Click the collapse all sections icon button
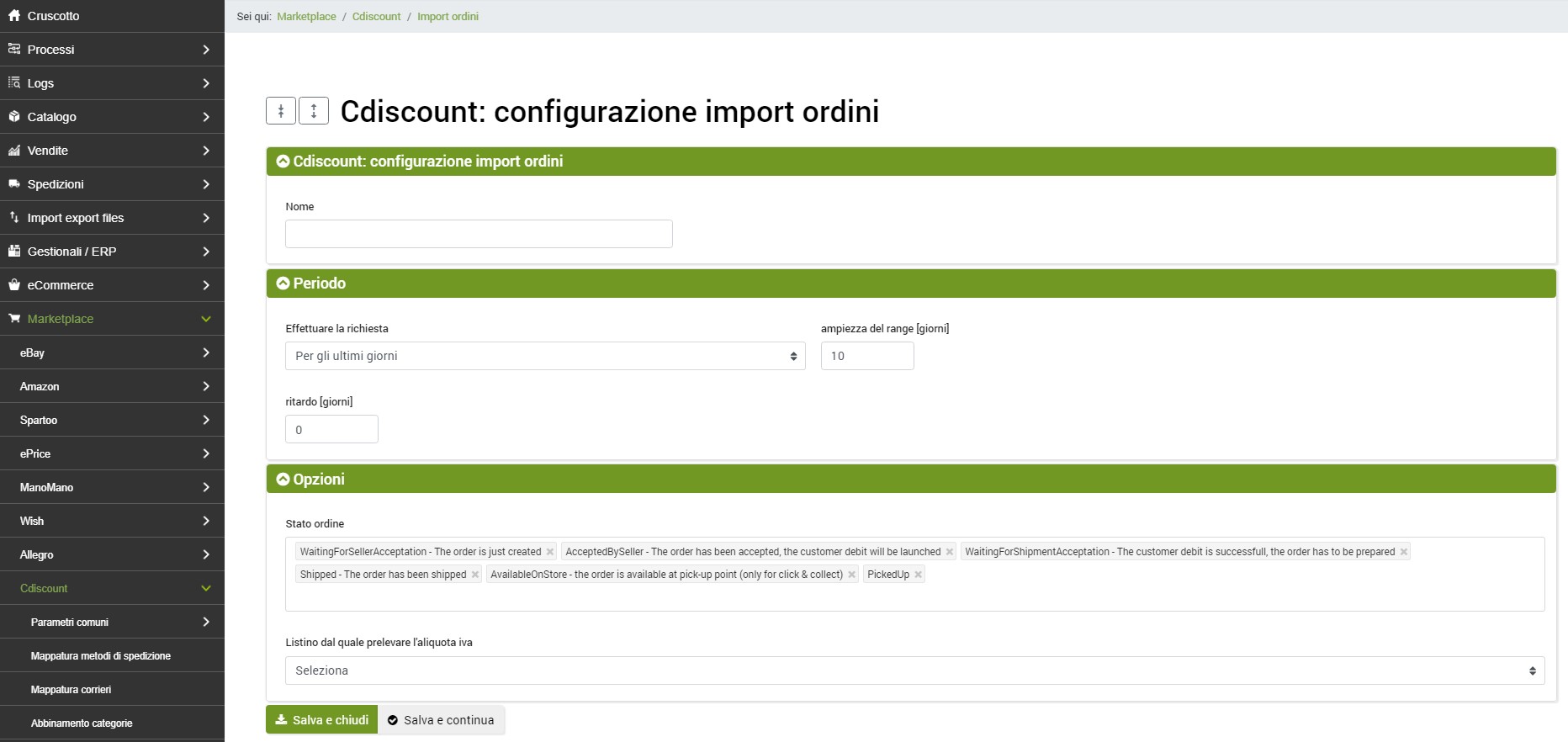The height and width of the screenshot is (742, 1568). pos(281,111)
